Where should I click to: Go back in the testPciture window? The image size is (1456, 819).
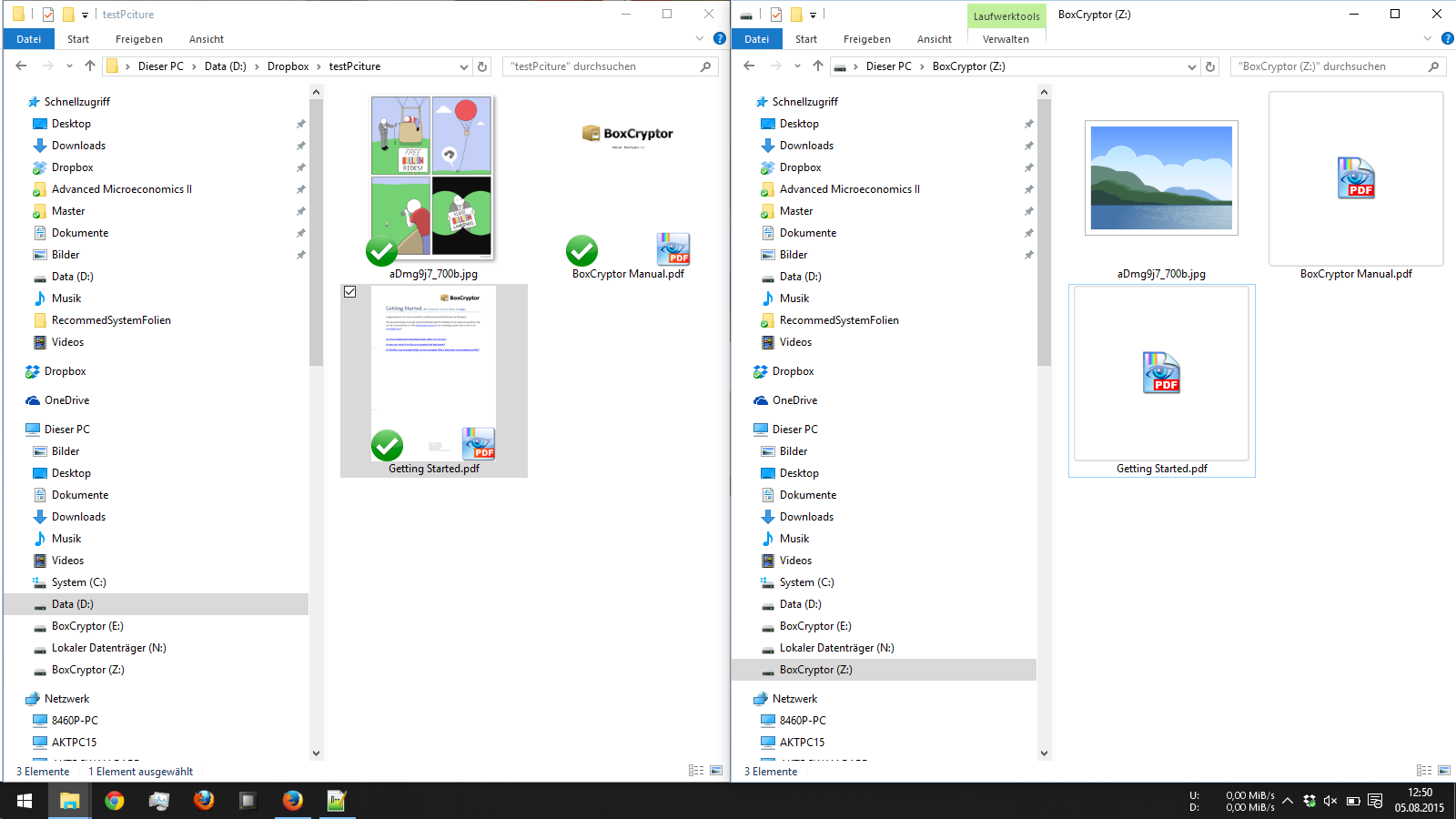(x=21, y=66)
